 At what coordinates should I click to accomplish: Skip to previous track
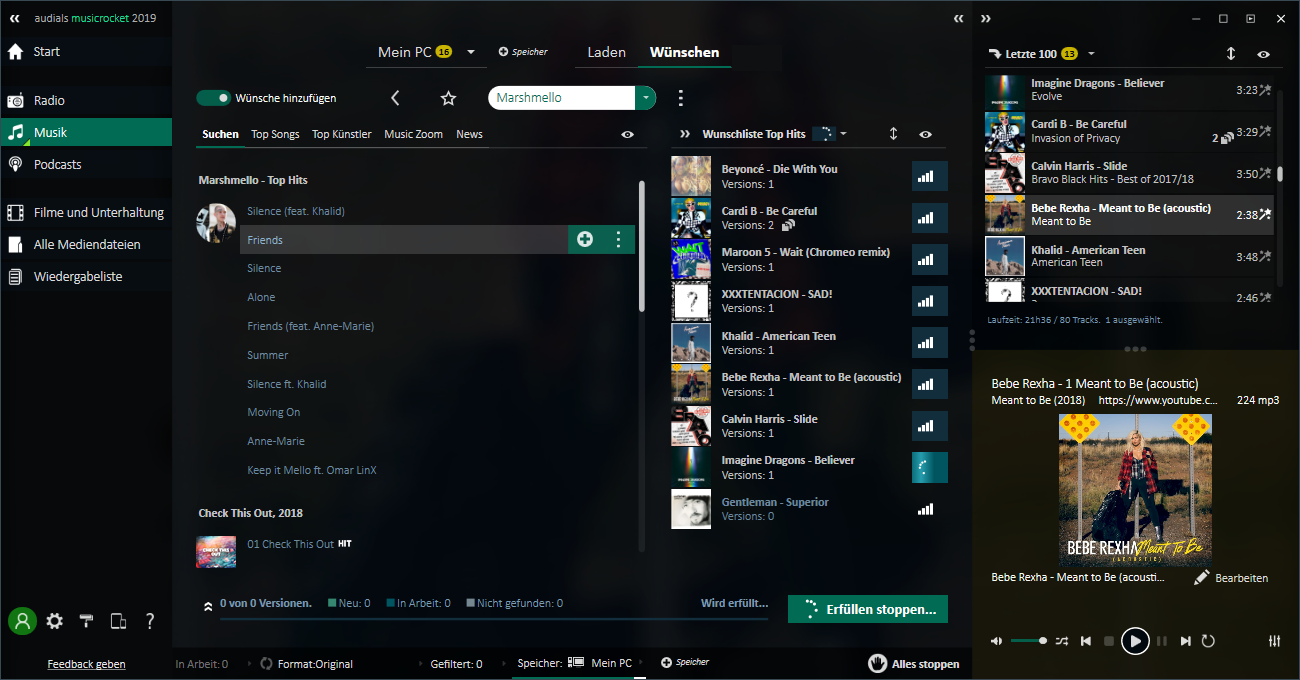pos(1085,641)
